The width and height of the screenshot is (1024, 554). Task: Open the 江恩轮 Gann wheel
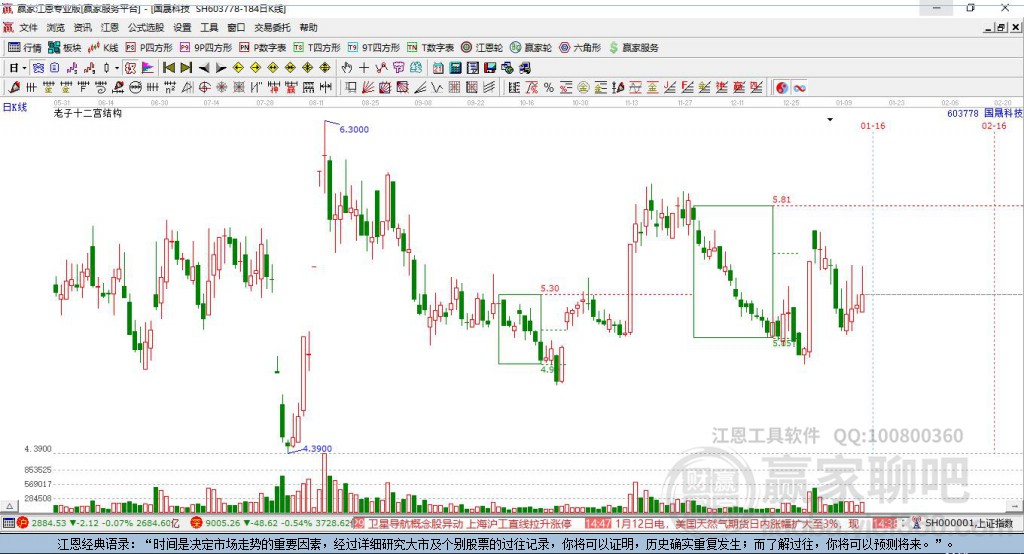(482, 48)
